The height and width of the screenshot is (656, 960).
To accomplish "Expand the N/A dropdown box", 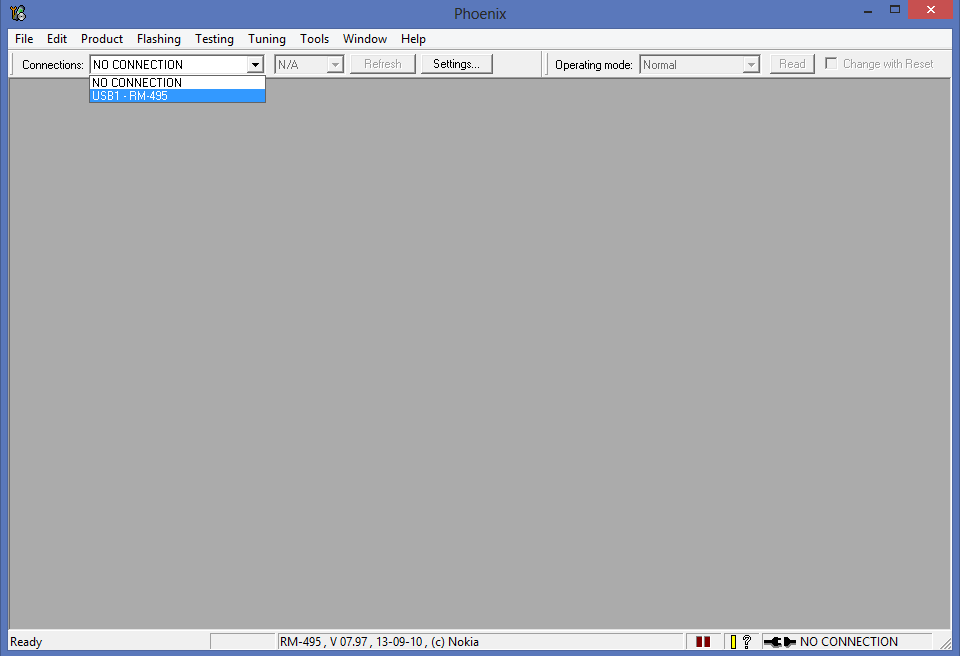I will coord(335,65).
